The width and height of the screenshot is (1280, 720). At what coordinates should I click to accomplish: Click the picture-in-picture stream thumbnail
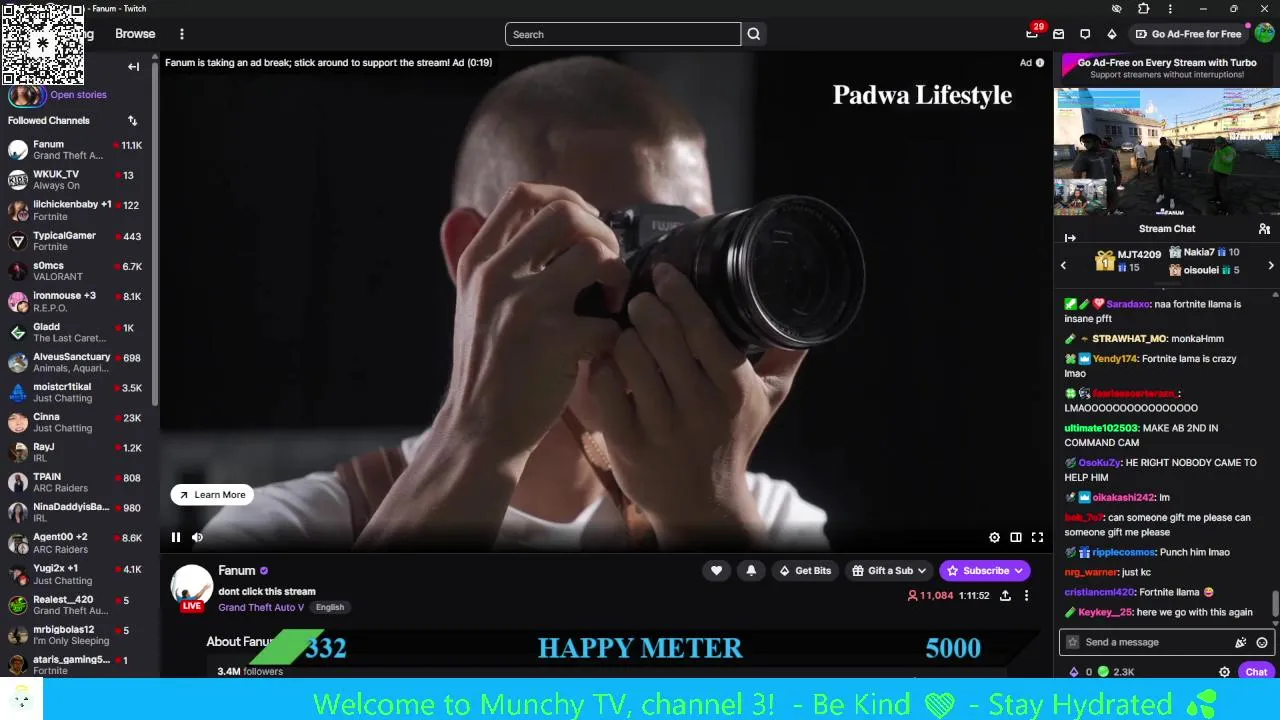click(x=1167, y=152)
